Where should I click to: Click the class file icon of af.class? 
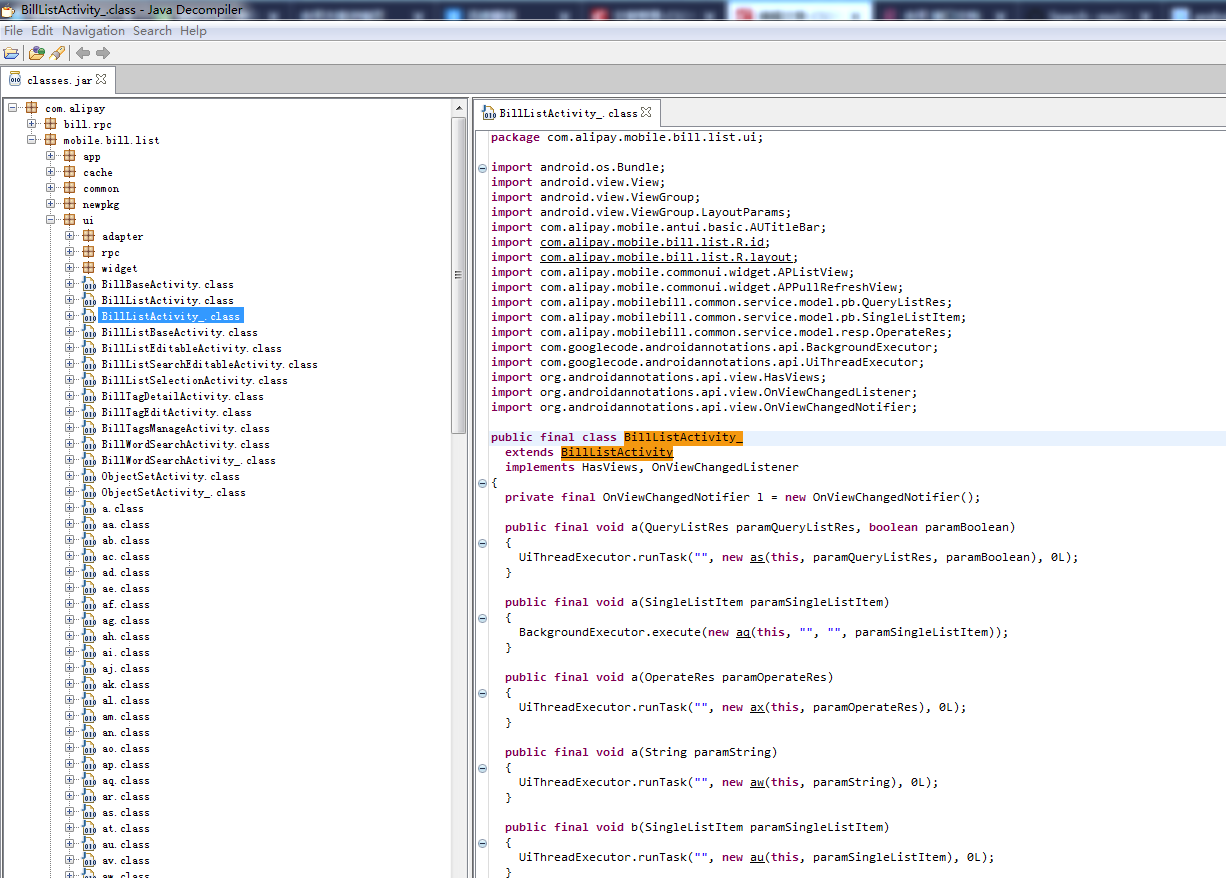click(89, 604)
